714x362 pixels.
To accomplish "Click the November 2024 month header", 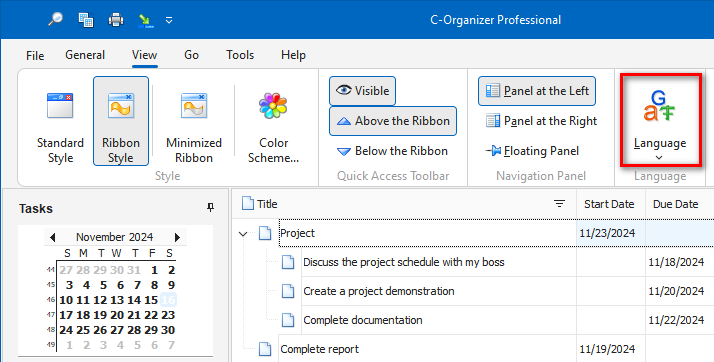I will 114,237.
